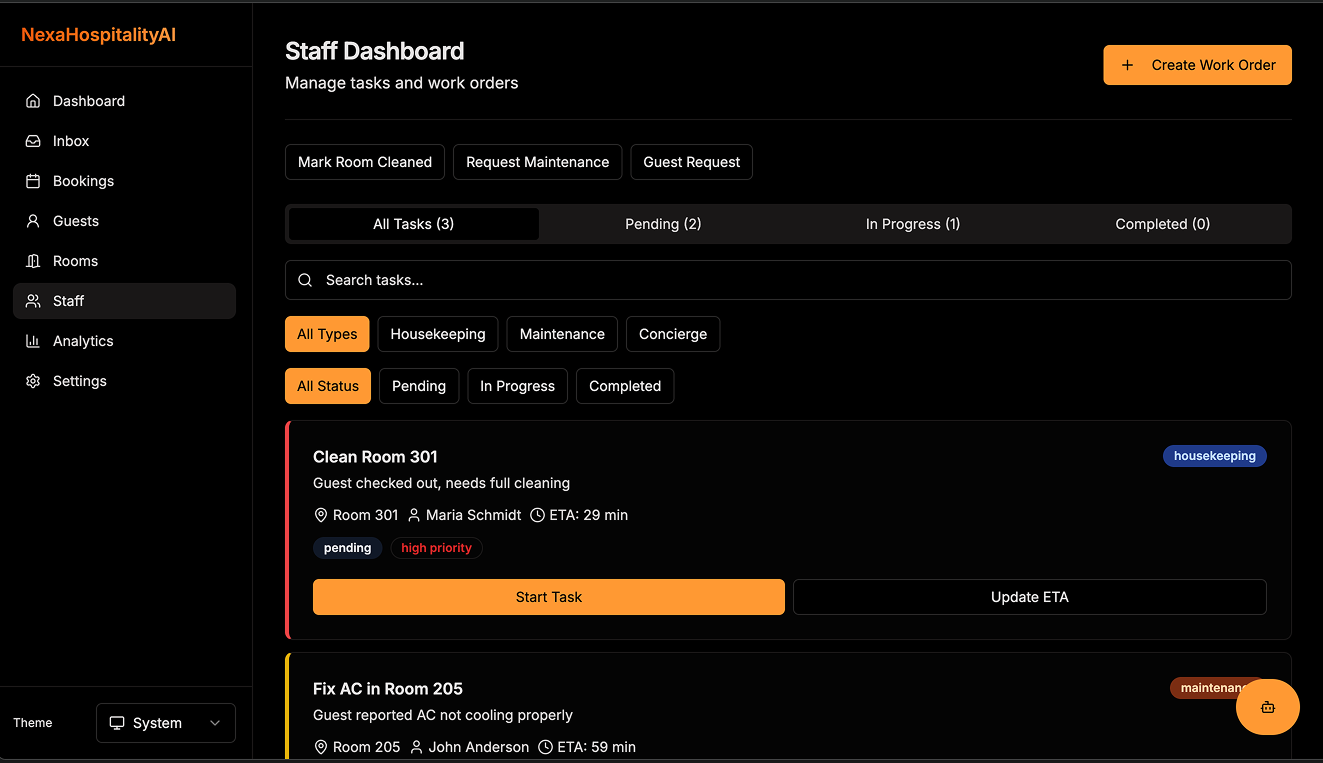Click the Rooms sidebar icon
The width and height of the screenshot is (1323, 763).
click(x=33, y=260)
